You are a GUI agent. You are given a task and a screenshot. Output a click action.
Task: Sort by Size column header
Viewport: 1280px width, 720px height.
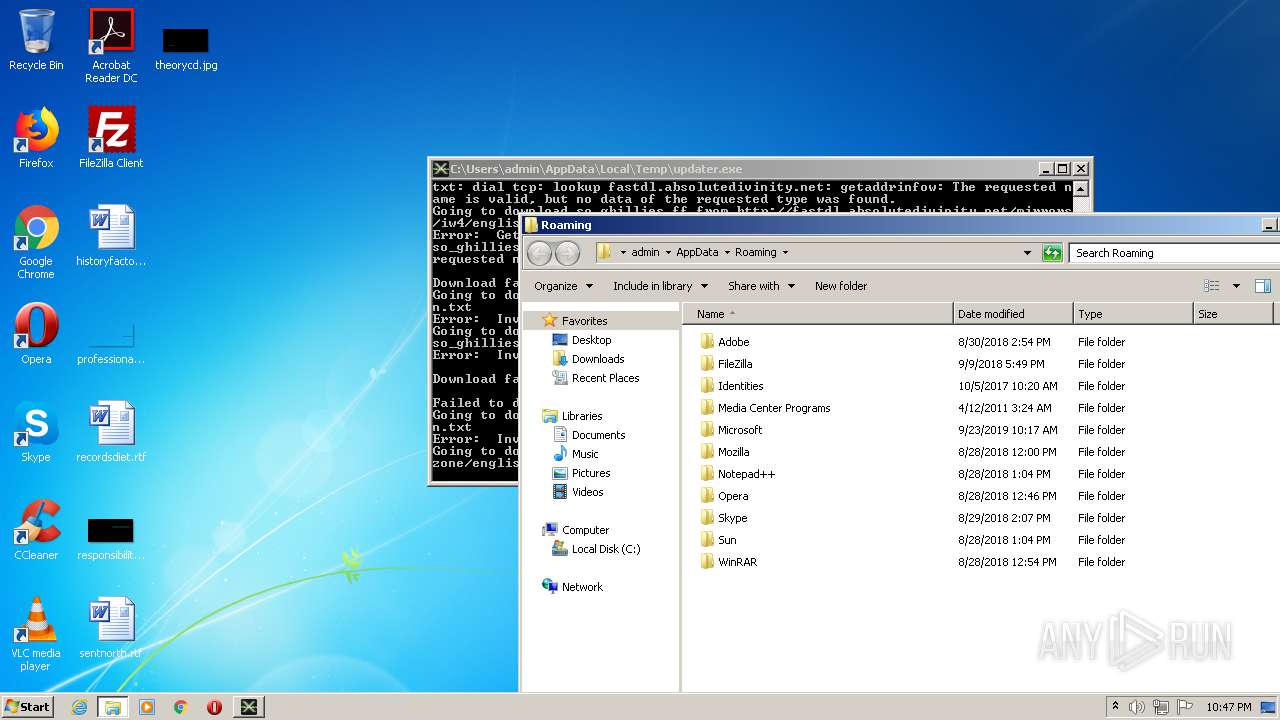[x=1234, y=314]
